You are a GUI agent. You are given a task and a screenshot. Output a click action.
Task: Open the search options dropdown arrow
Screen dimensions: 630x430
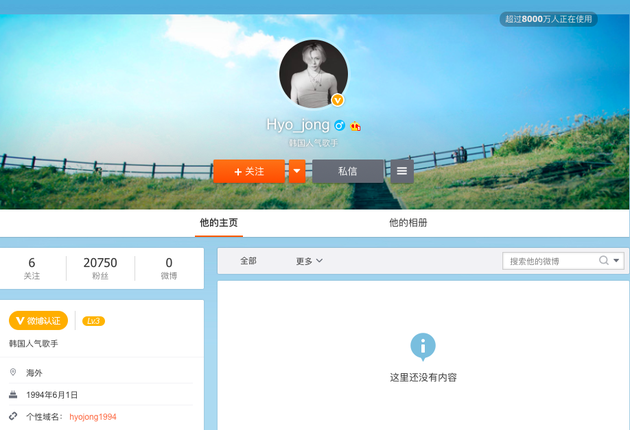618,261
